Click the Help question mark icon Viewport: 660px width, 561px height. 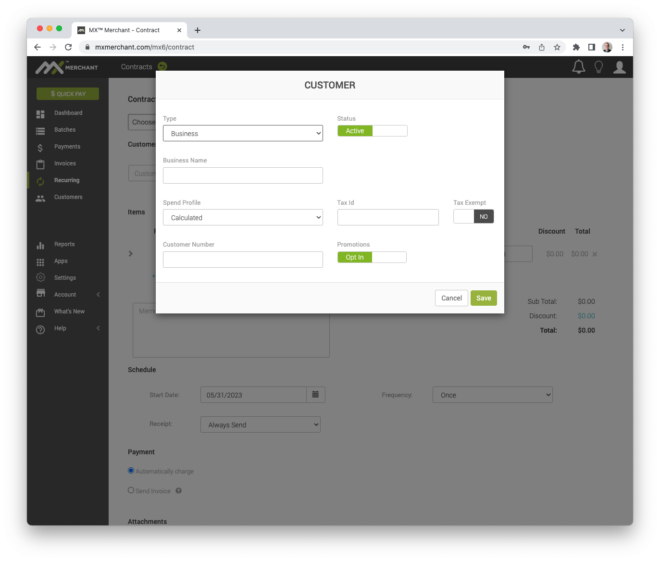(x=40, y=329)
